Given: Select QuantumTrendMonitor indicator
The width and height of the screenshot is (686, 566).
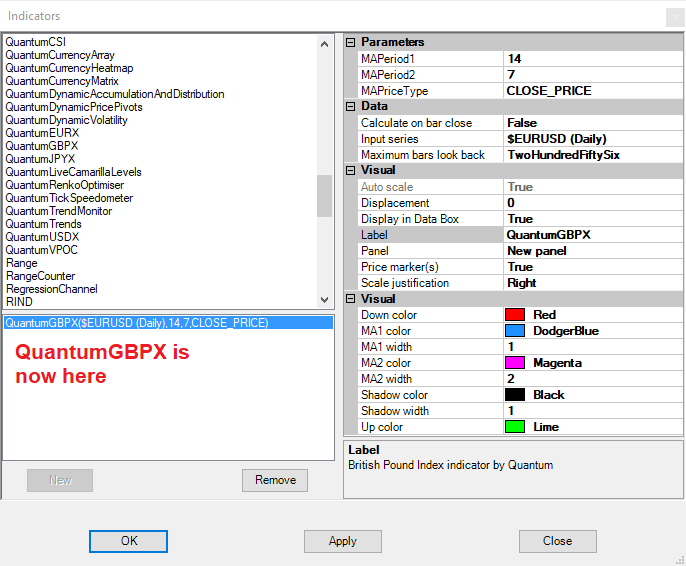Looking at the screenshot, I should [x=59, y=211].
